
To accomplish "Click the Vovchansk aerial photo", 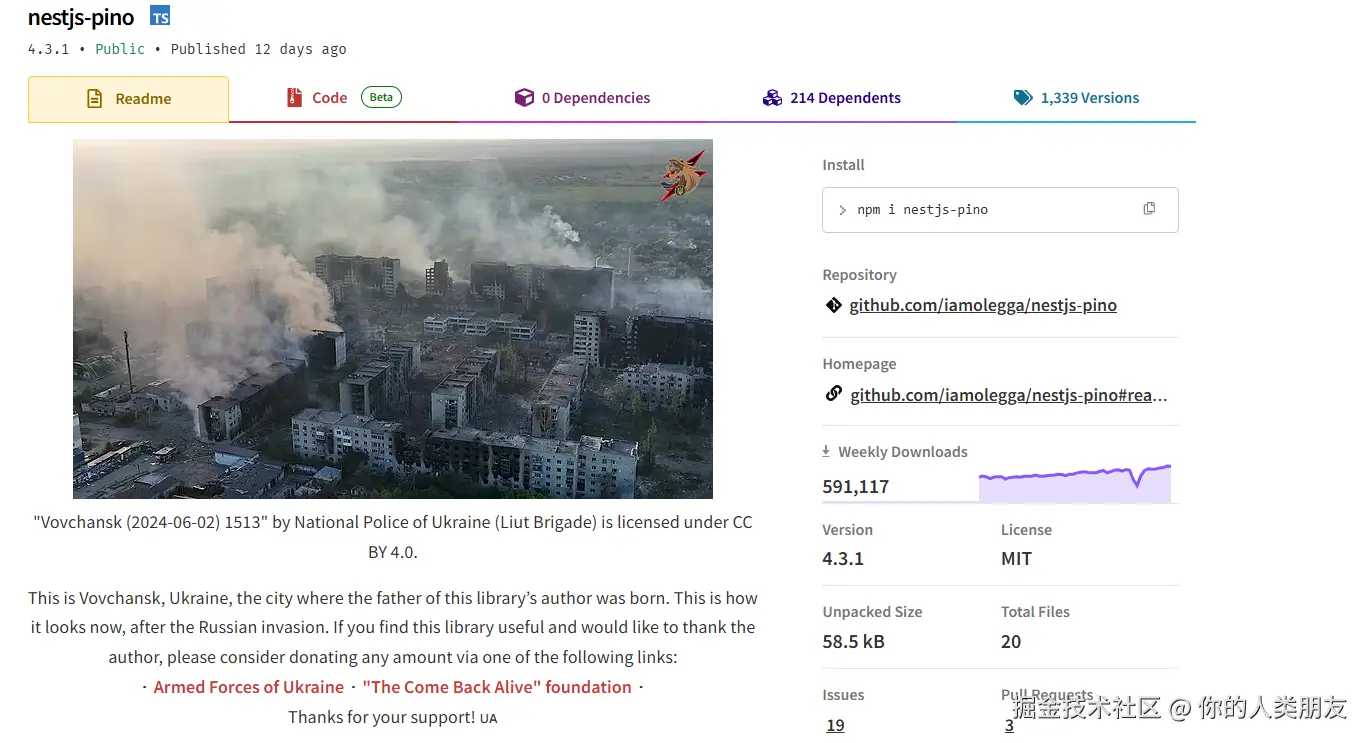I will (x=392, y=318).
